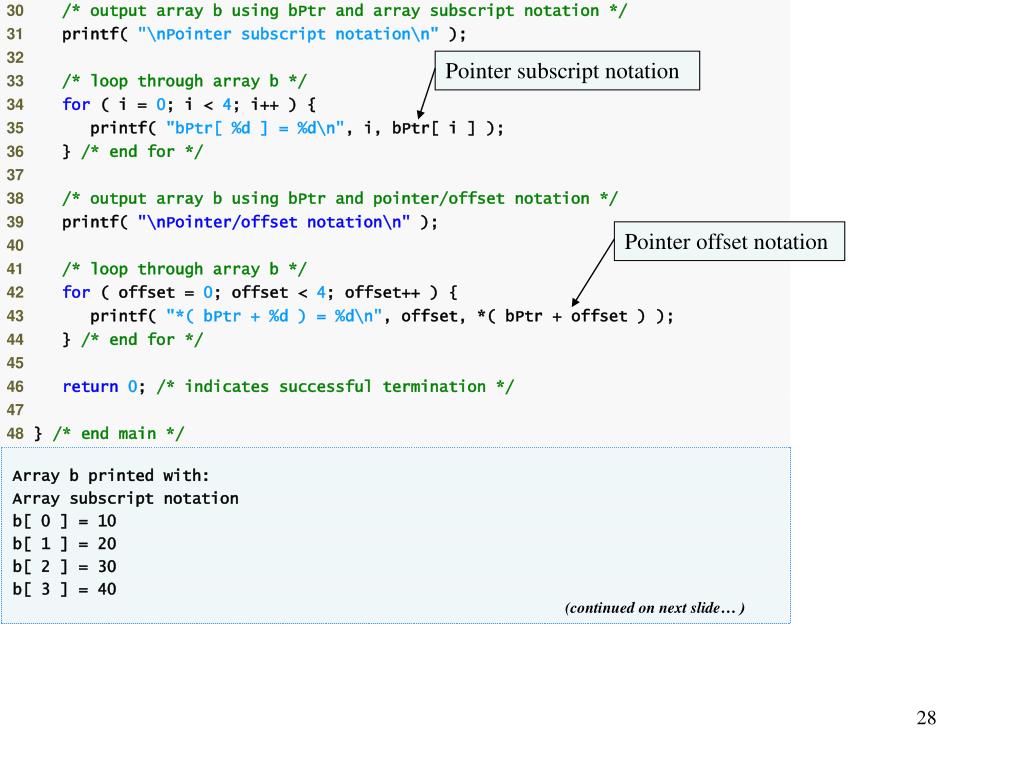Click the "loop through array b" comment on line 41

[x=184, y=269]
